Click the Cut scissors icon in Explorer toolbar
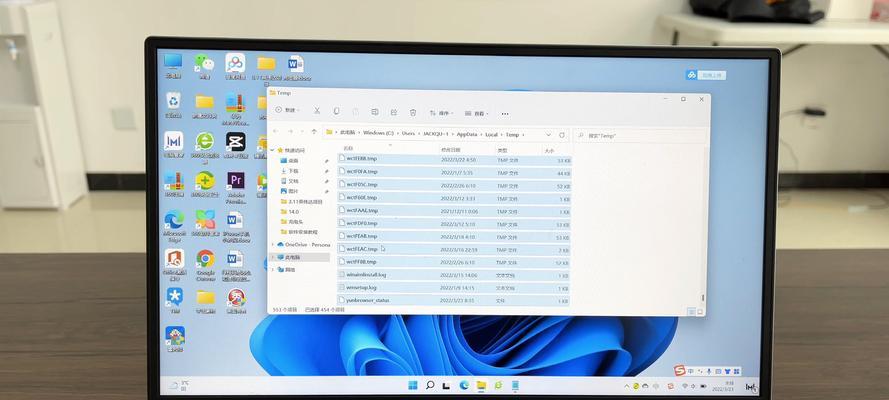The image size is (889, 400). [317, 111]
